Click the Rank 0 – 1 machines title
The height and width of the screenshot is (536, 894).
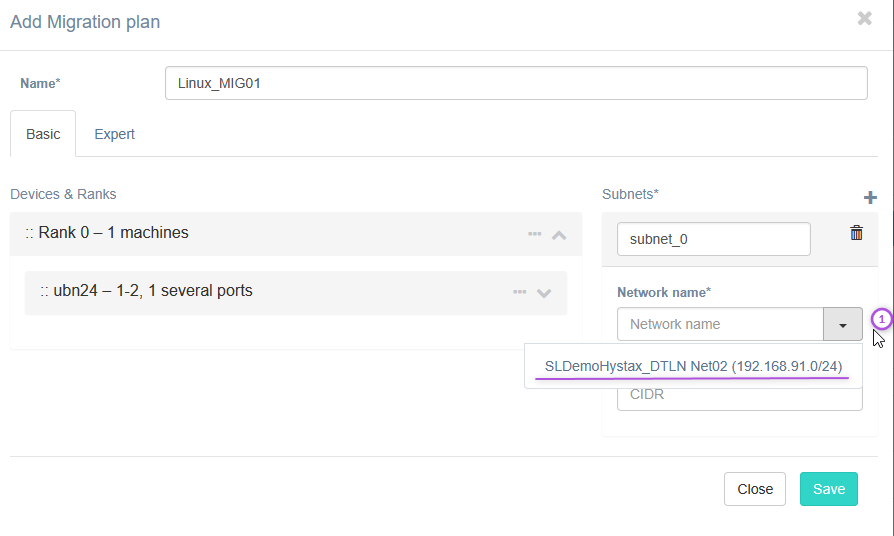point(113,233)
